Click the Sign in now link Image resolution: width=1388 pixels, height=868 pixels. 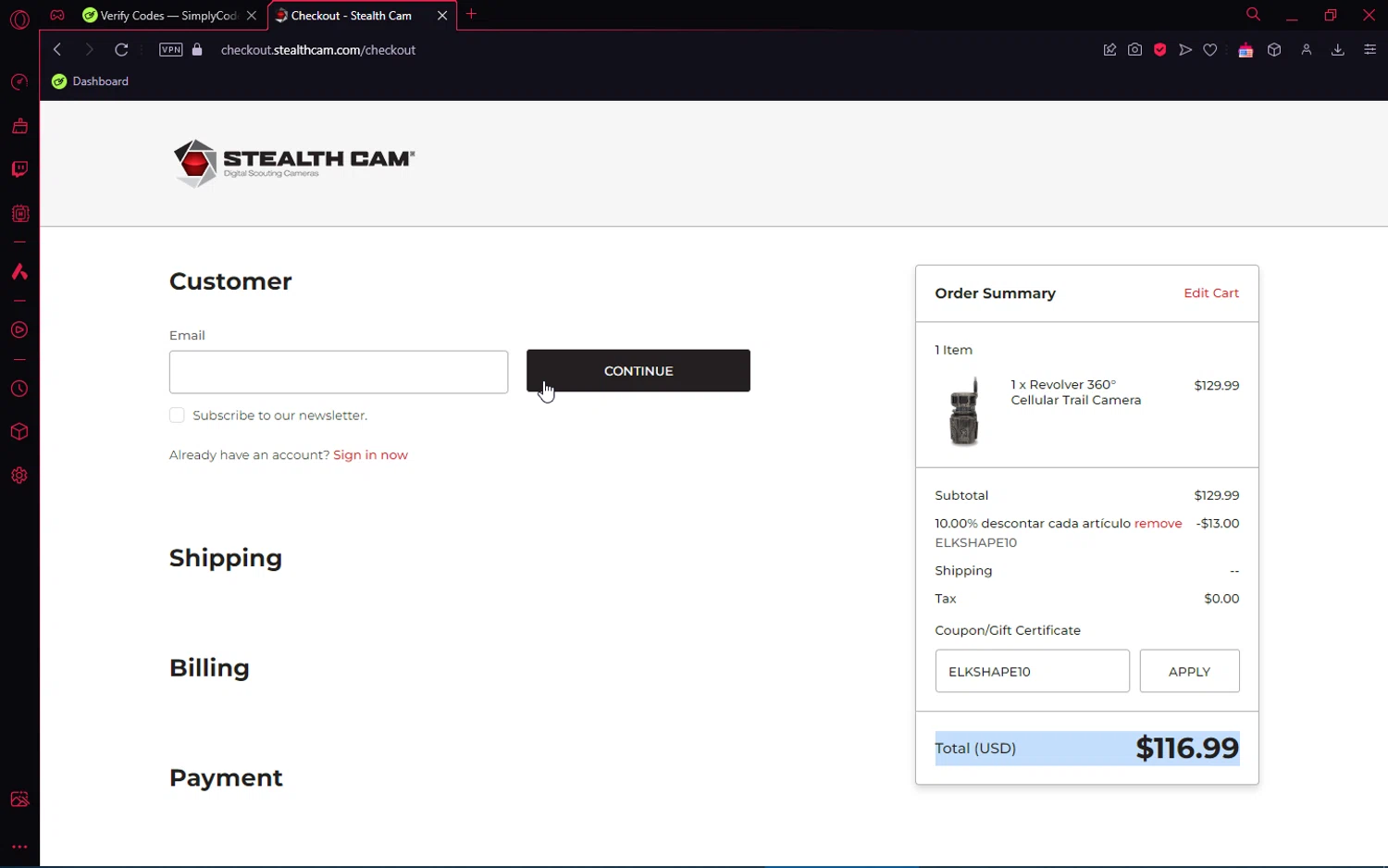click(370, 455)
